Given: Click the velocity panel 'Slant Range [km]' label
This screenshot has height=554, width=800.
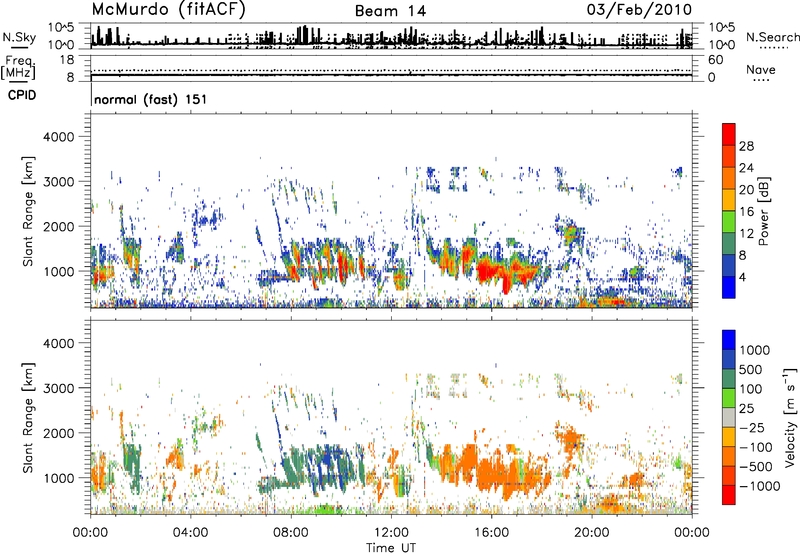Looking at the screenshot, I should (x=28, y=417).
